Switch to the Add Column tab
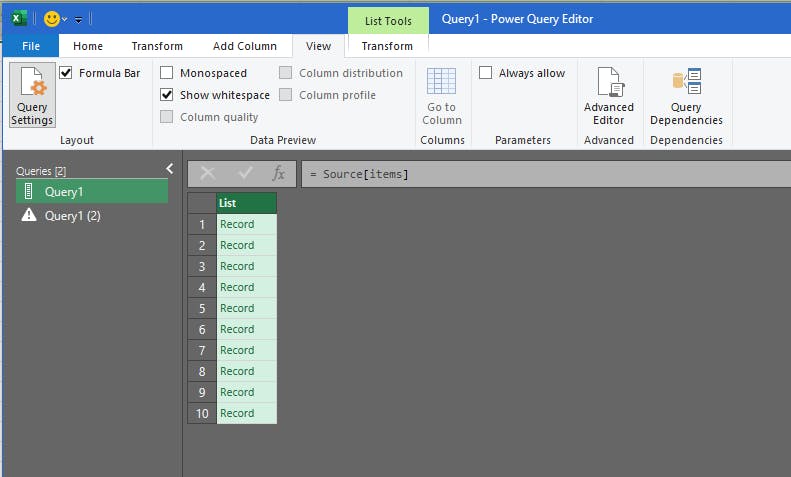Viewport: 791px width, 477px height. click(x=245, y=46)
